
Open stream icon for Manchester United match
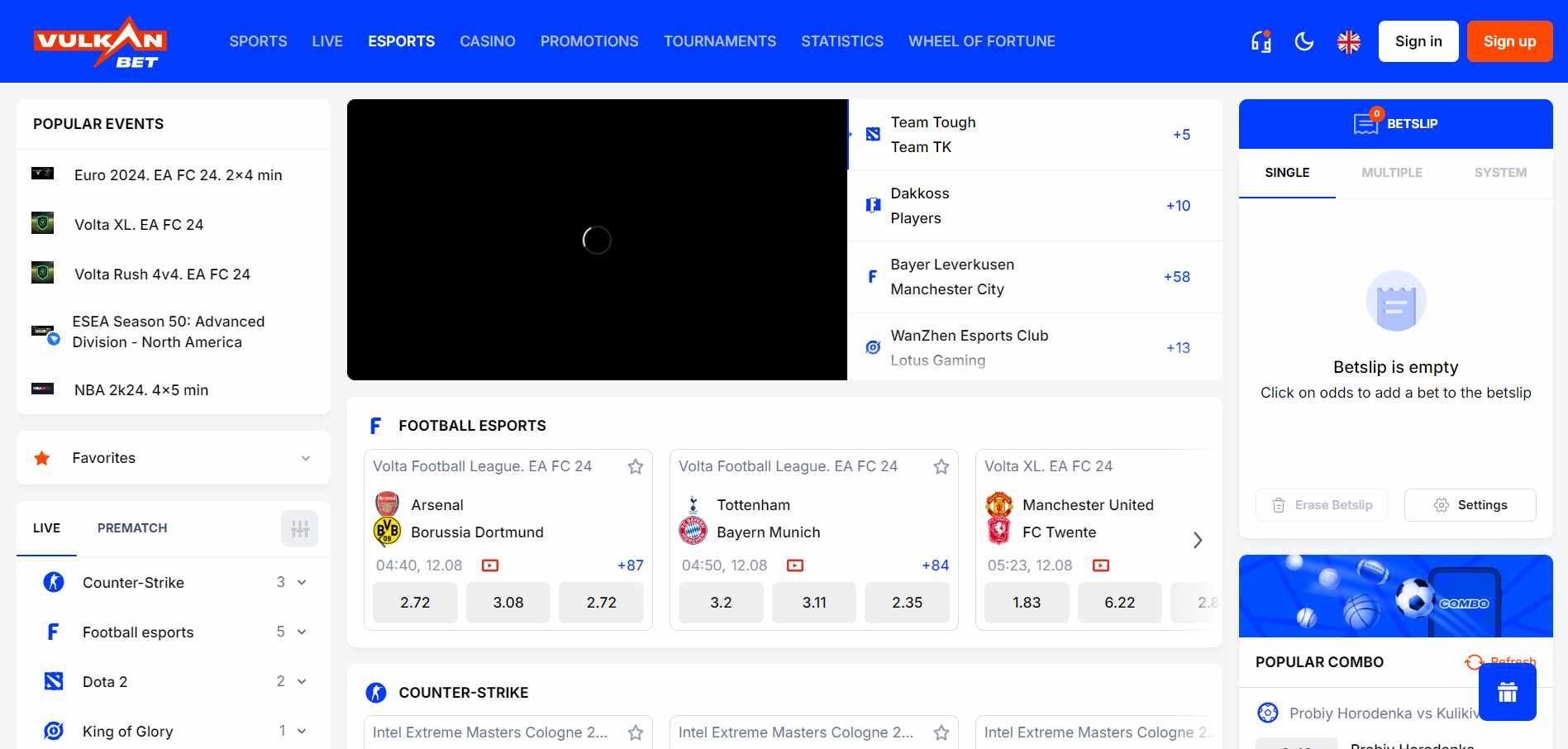pos(1101,565)
